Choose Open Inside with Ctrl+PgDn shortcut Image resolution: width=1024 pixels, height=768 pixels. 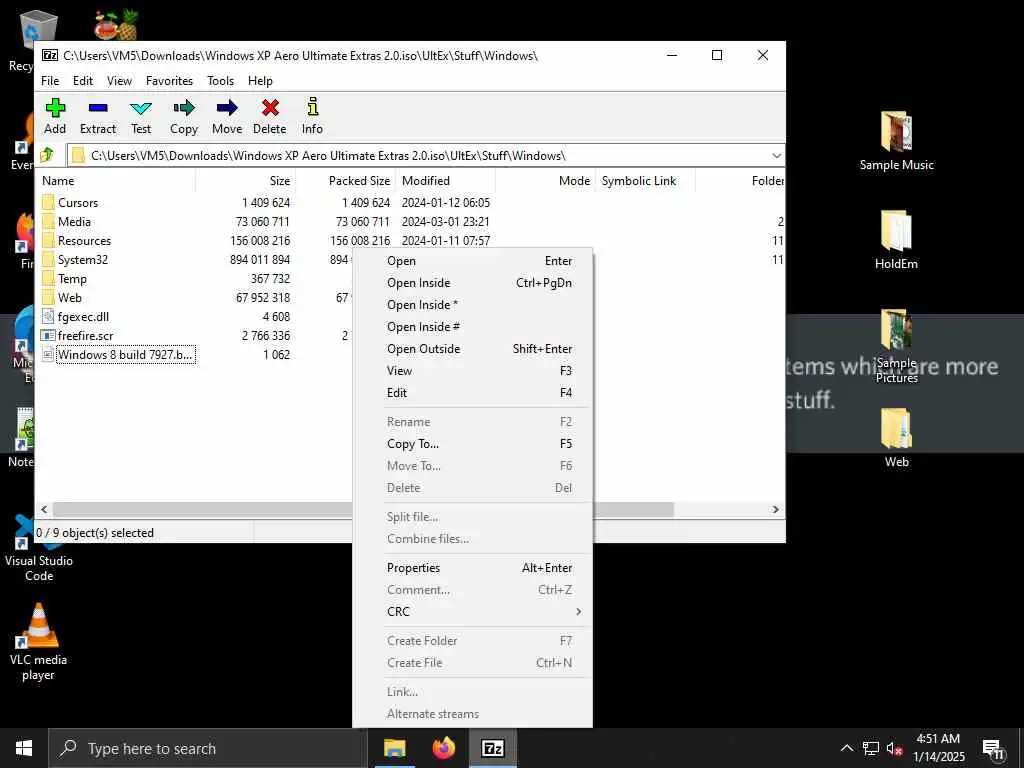472,283
